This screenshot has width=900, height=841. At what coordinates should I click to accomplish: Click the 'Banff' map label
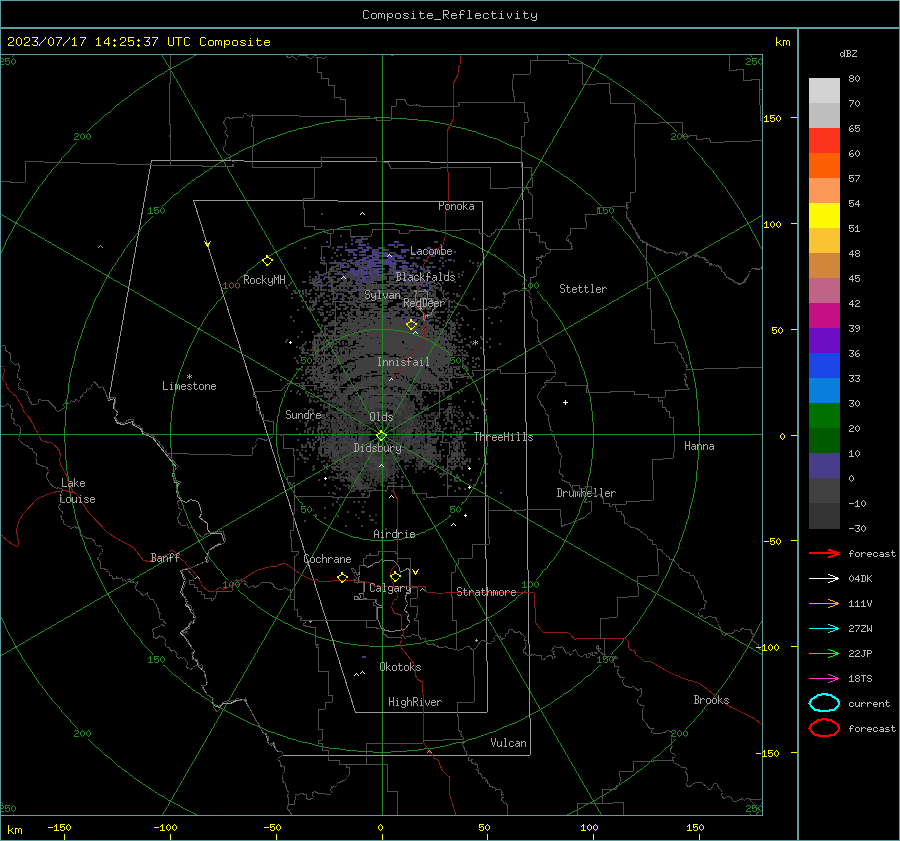pos(165,557)
